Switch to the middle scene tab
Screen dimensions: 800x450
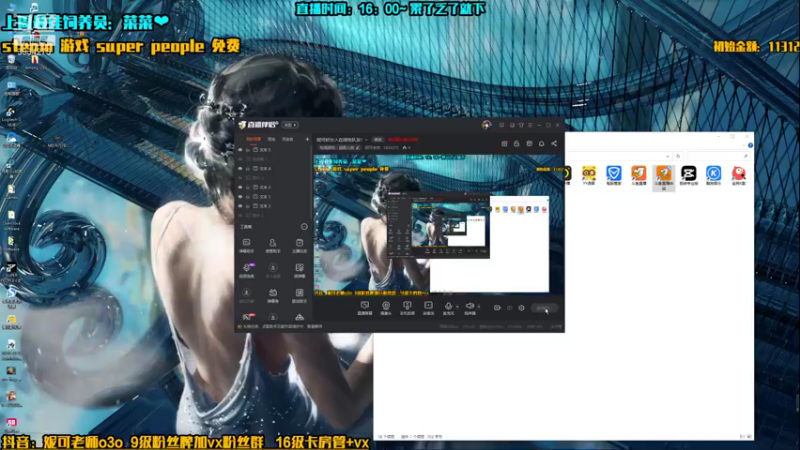(271, 139)
